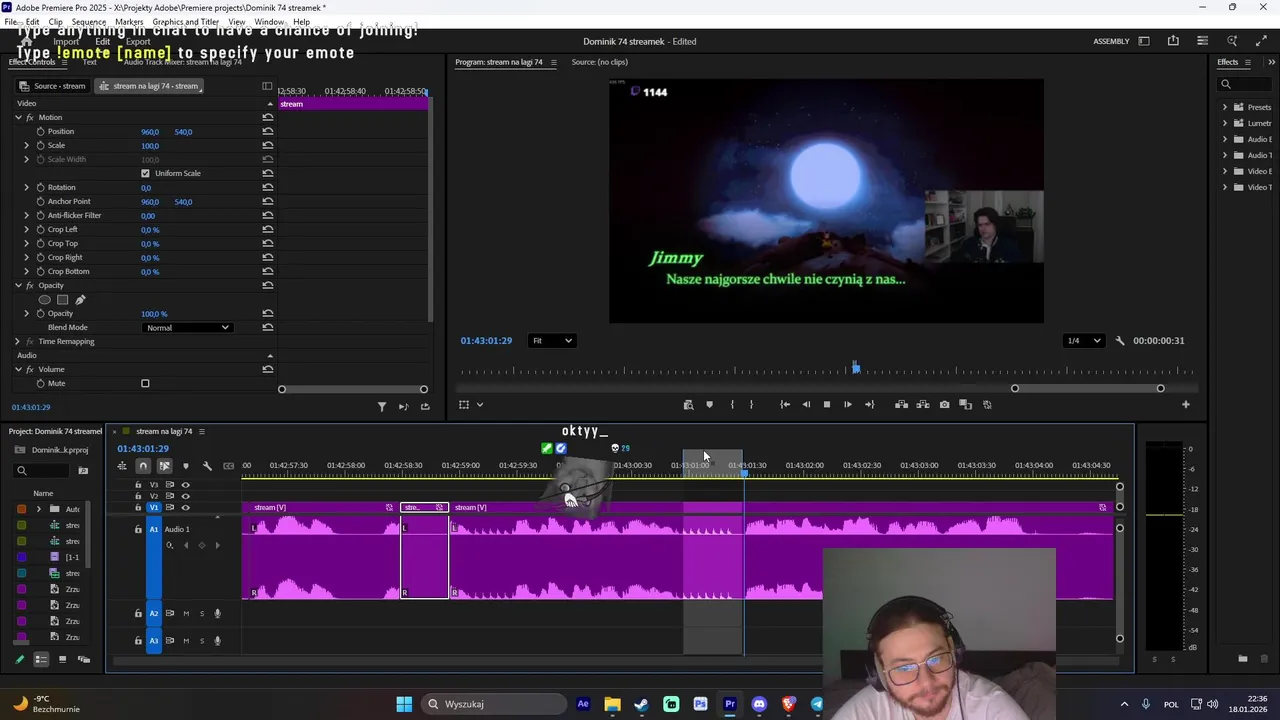Toggle track output eye for V1
The height and width of the screenshot is (720, 1280).
[185, 508]
